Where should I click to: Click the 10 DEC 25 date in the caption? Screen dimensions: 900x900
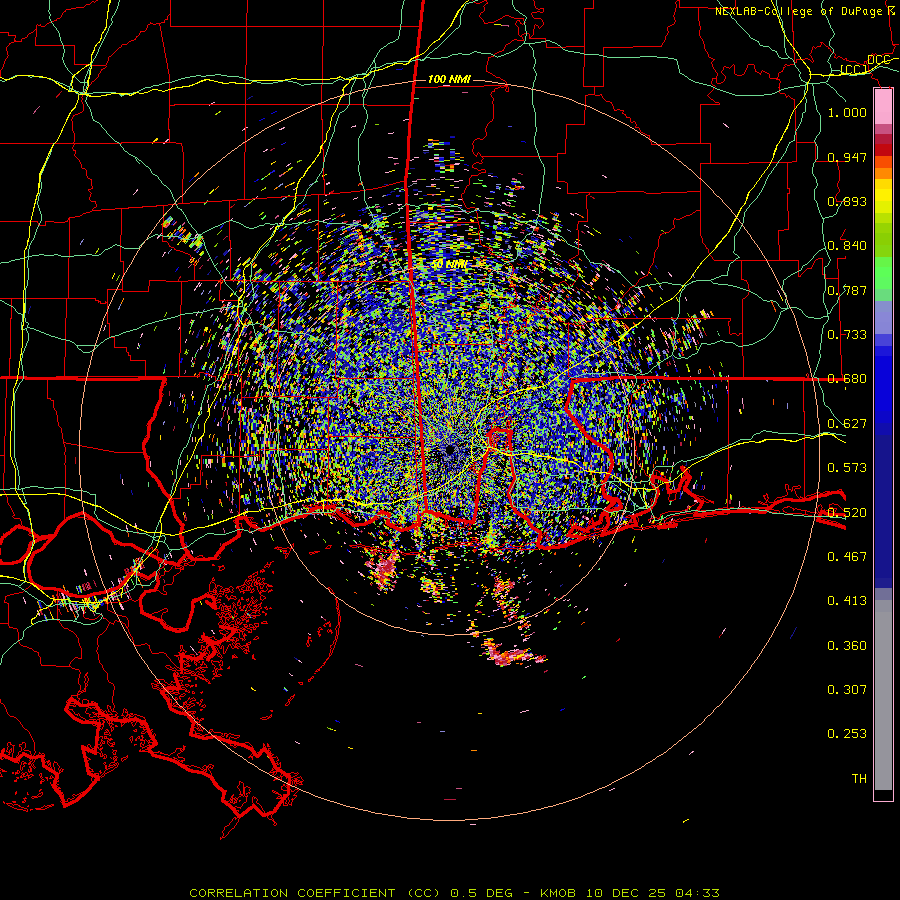[x=628, y=893]
